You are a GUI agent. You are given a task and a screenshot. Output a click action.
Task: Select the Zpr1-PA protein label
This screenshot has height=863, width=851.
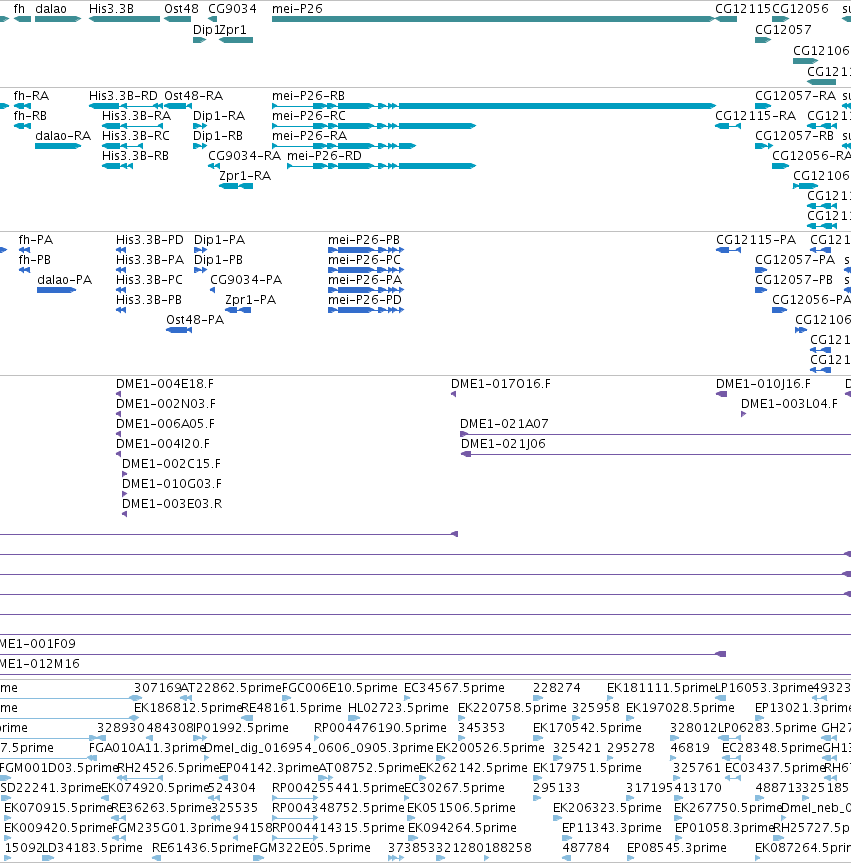point(250,300)
